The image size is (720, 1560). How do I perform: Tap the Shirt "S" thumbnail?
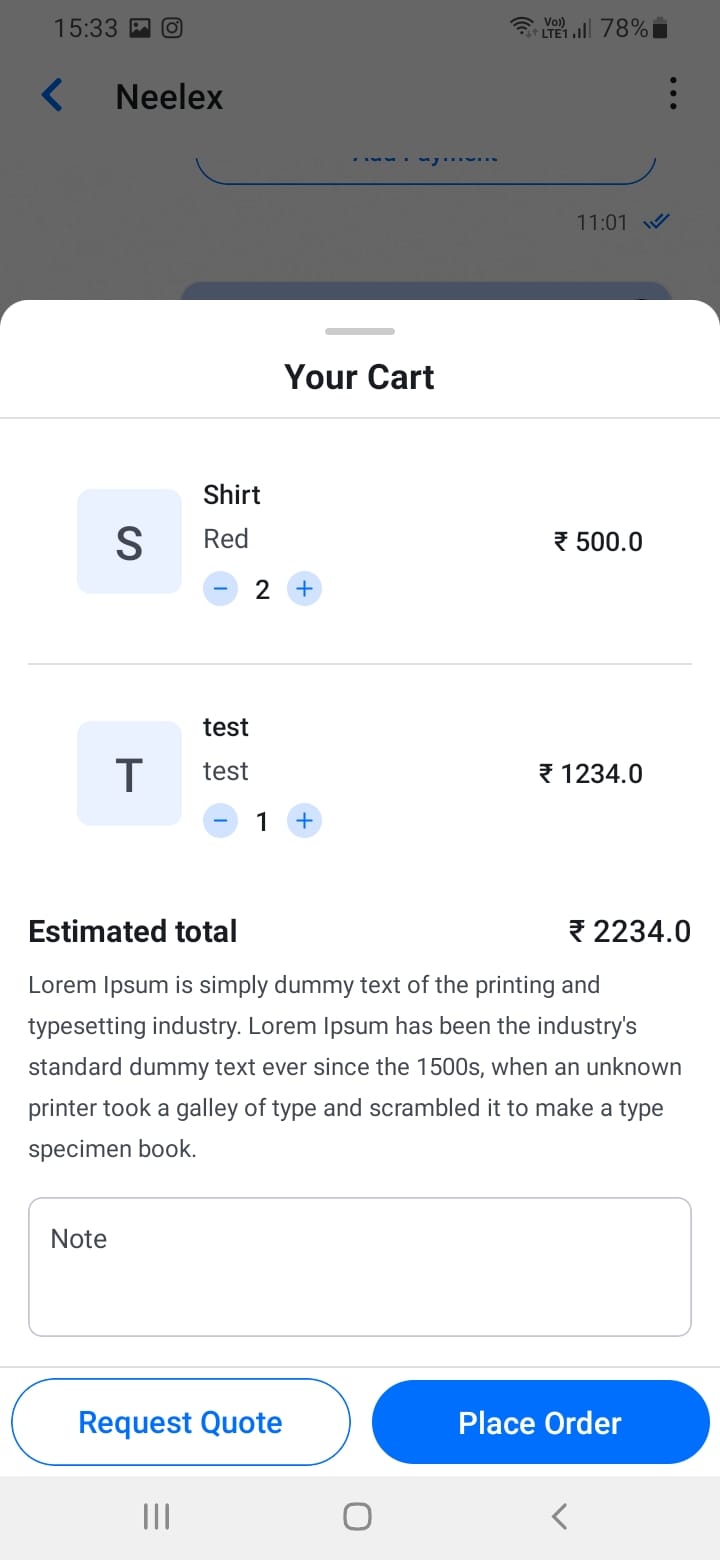(x=129, y=542)
